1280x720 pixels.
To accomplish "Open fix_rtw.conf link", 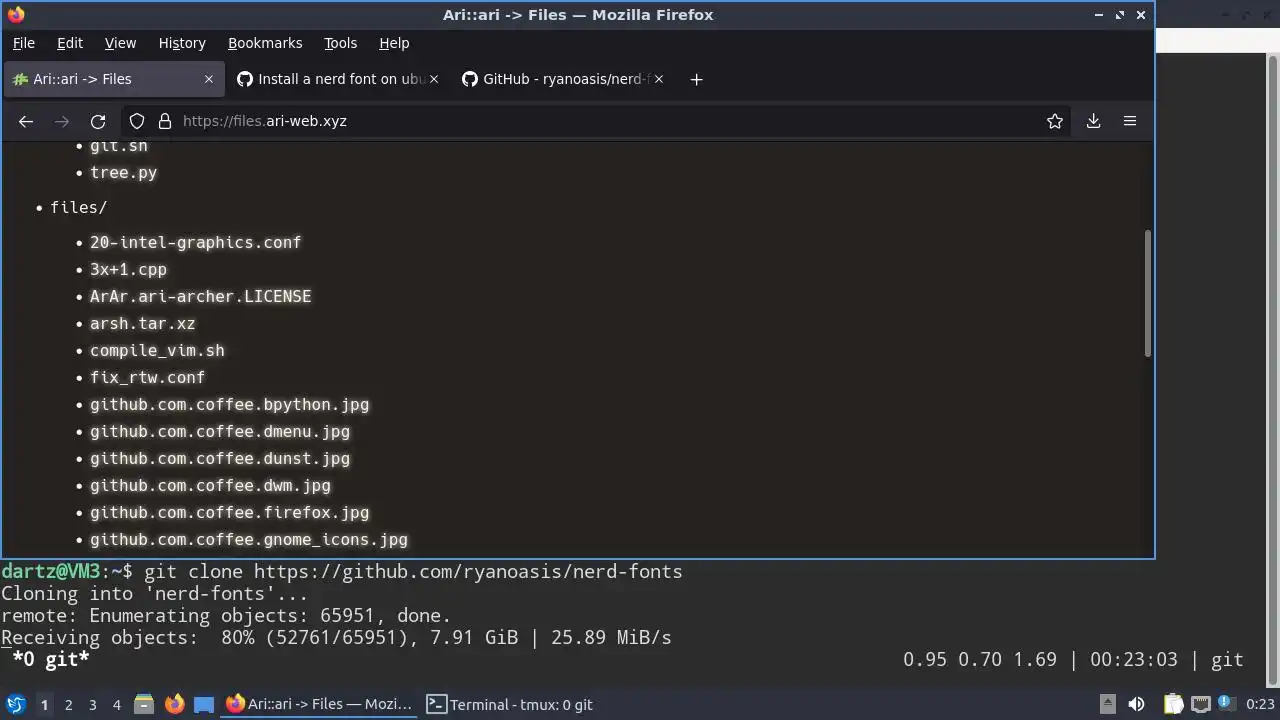I will click(147, 378).
